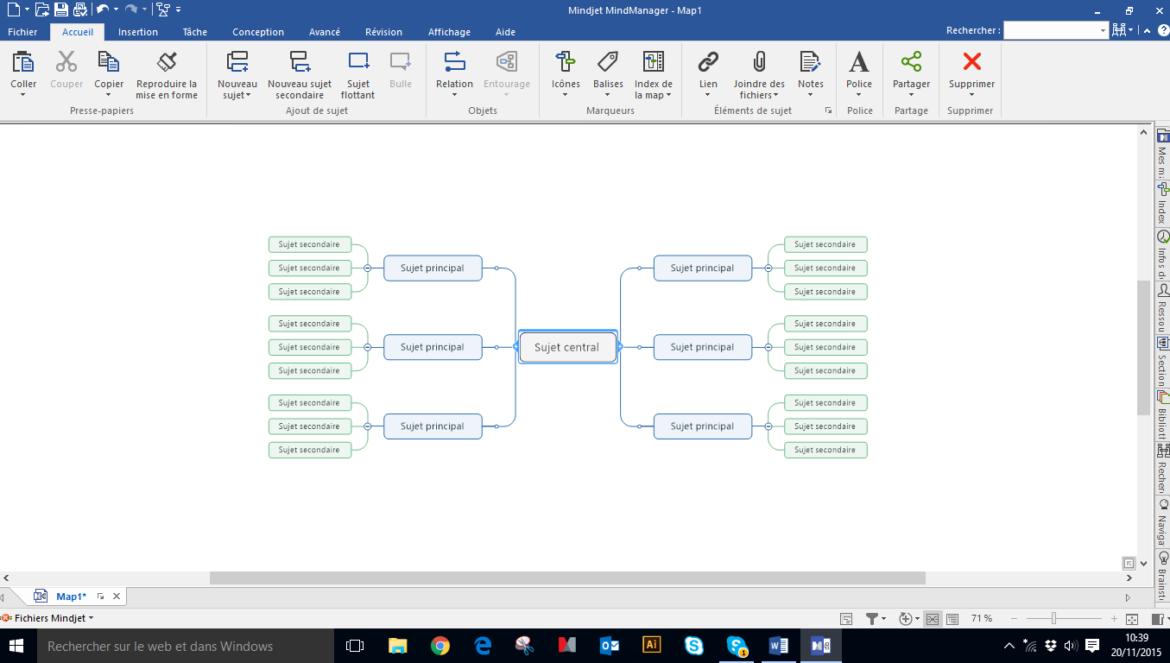This screenshot has width=1170, height=663.
Task: Add a Sujet flottant to the map
Action: tap(358, 63)
